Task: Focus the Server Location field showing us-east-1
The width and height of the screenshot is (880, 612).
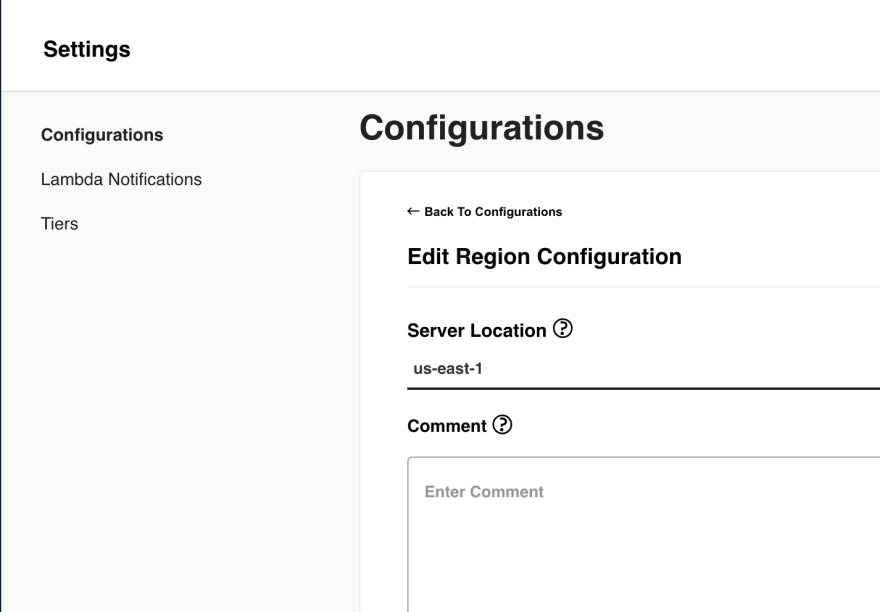Action: click(x=643, y=369)
